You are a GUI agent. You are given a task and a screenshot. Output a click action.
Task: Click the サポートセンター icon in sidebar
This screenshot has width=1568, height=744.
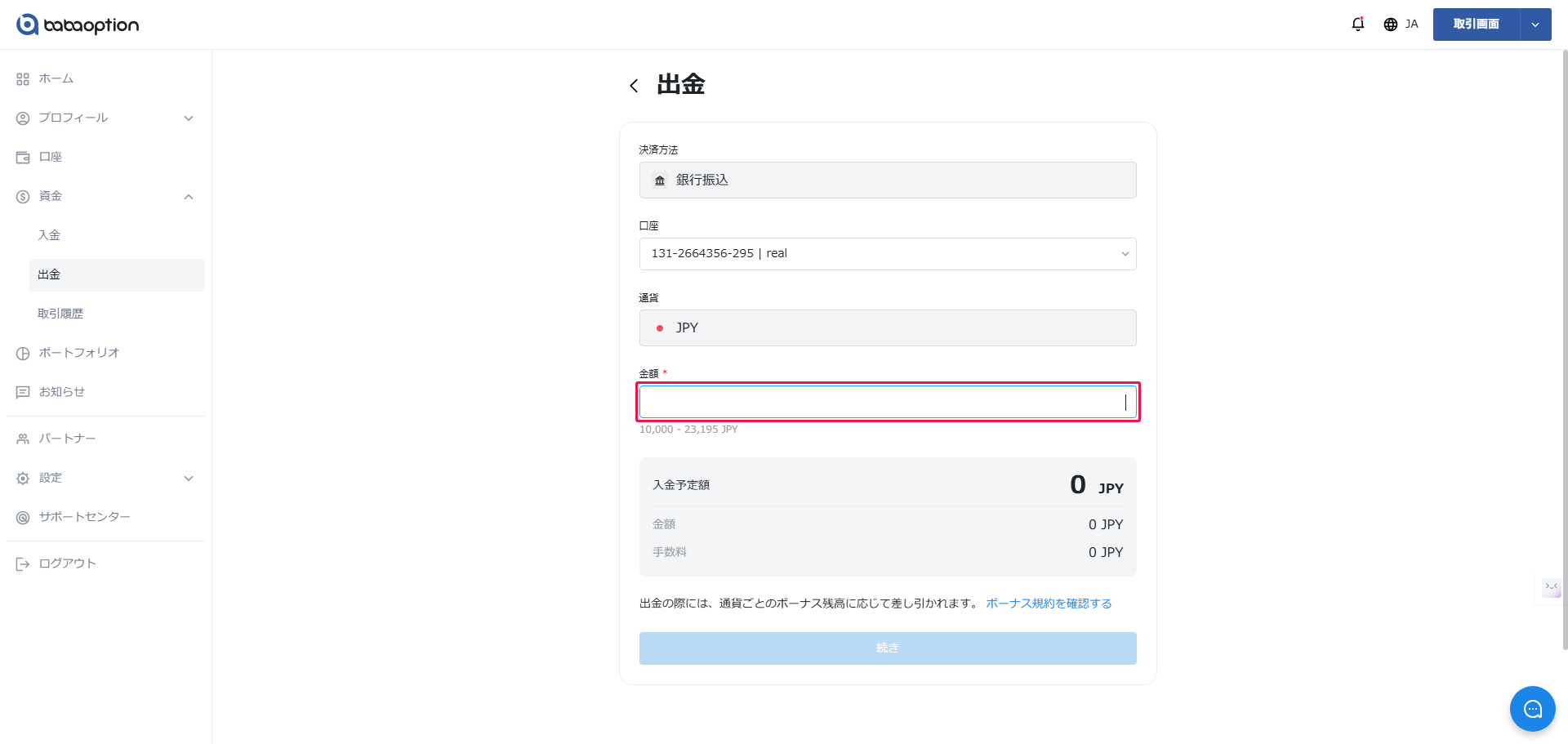click(x=23, y=518)
